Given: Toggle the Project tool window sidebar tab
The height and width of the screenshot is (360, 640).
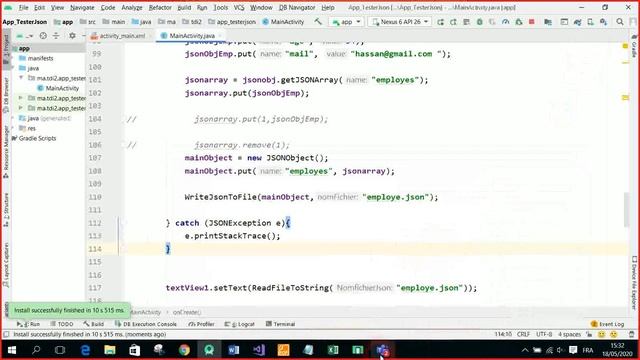Looking at the screenshot, I should click(6, 49).
